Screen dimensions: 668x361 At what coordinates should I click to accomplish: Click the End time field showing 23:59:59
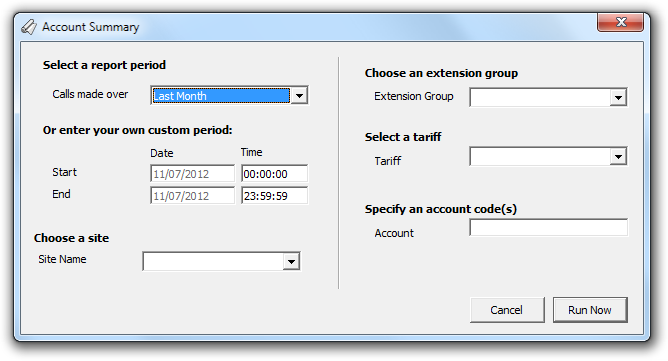pyautogui.click(x=274, y=196)
